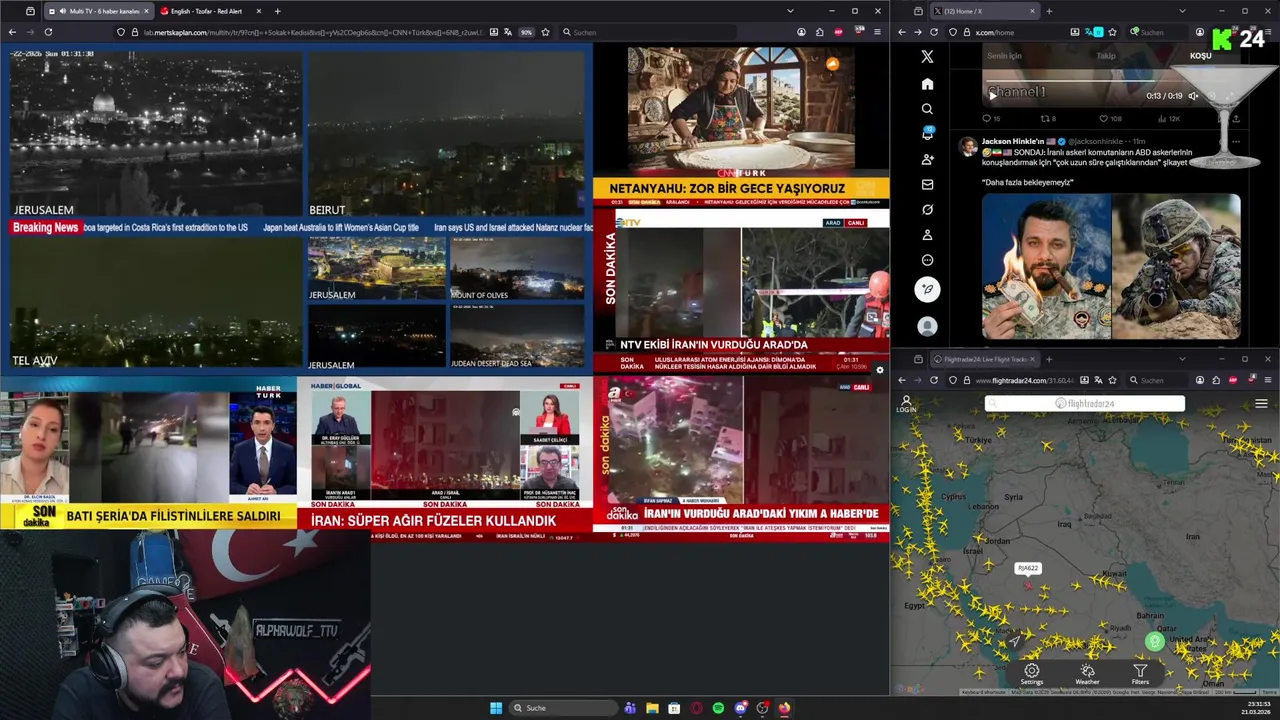The height and width of the screenshot is (720, 1280).
Task: Open Multi TV grid settings gear
Action: (x=879, y=370)
